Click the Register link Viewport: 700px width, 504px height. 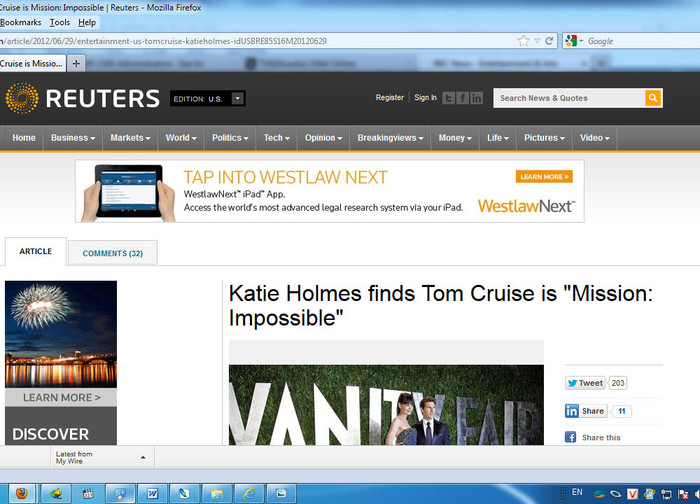(x=389, y=97)
